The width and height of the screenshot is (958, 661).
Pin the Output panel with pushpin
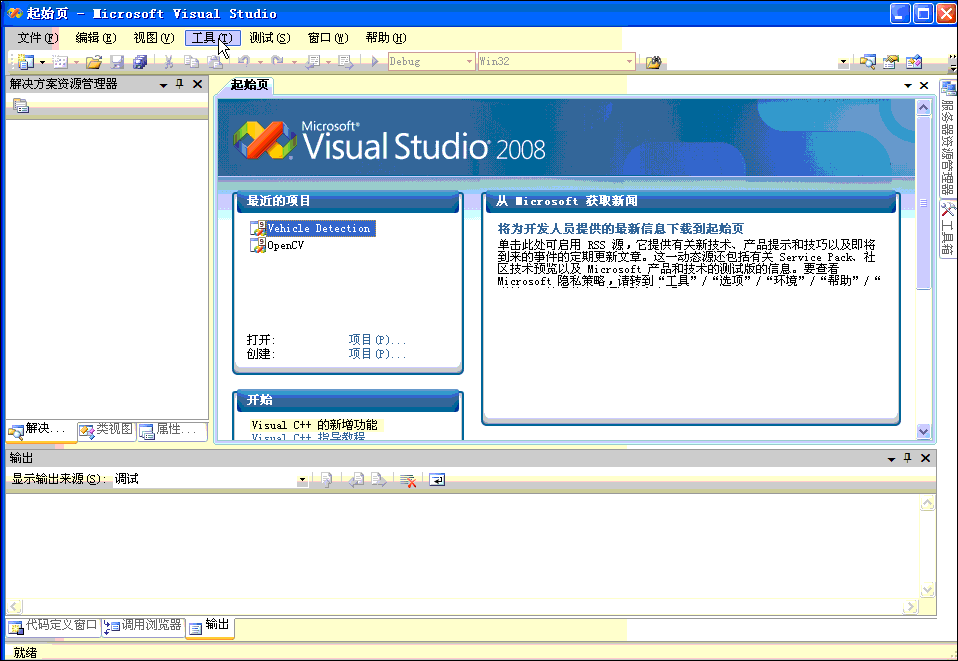[x=907, y=458]
